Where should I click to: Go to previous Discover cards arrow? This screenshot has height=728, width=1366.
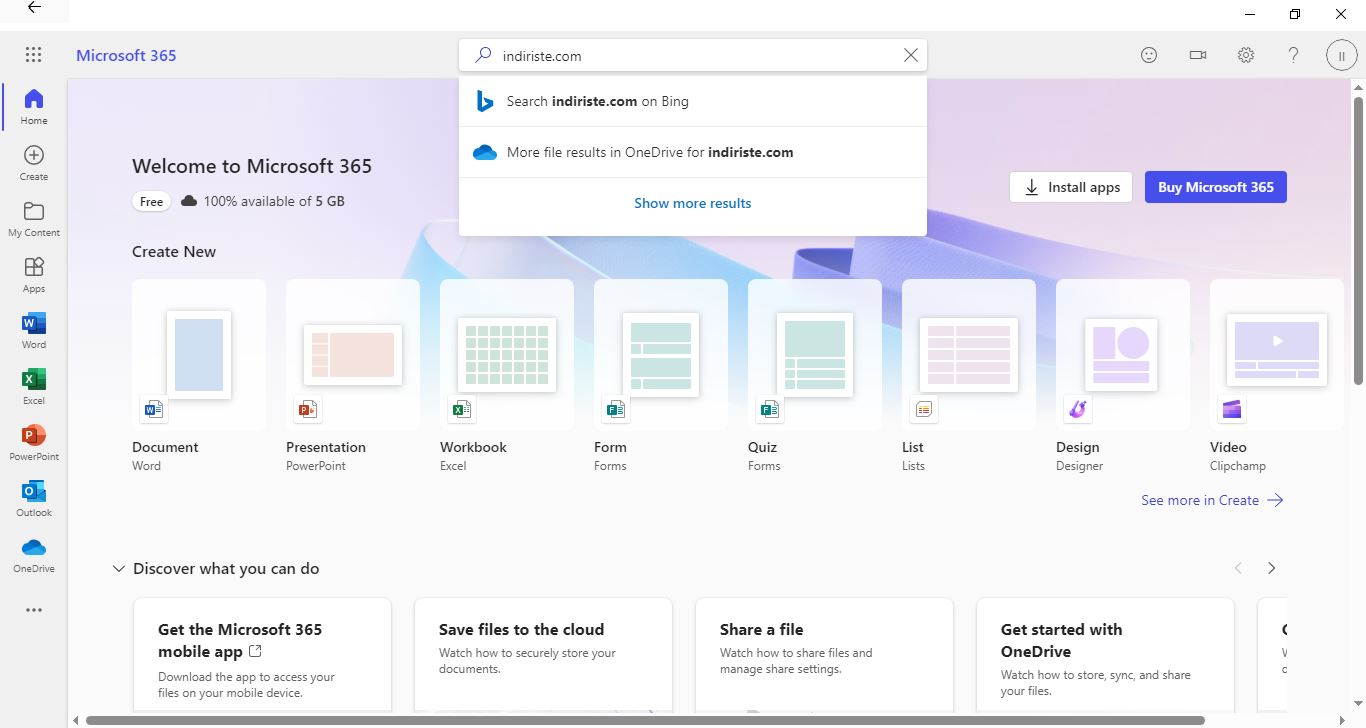pyautogui.click(x=1238, y=568)
